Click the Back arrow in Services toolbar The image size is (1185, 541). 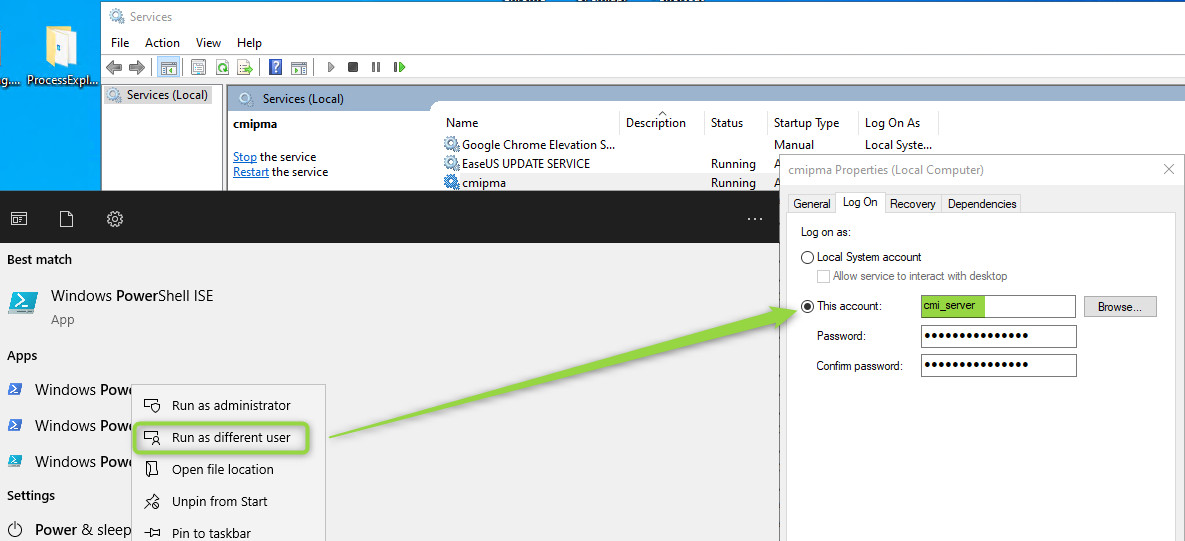point(114,67)
